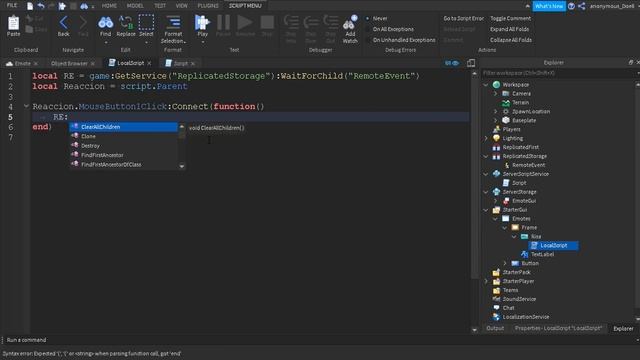Viewport: 640px width, 360px height.
Task: Select SoundService in Explorer
Action: (519, 299)
